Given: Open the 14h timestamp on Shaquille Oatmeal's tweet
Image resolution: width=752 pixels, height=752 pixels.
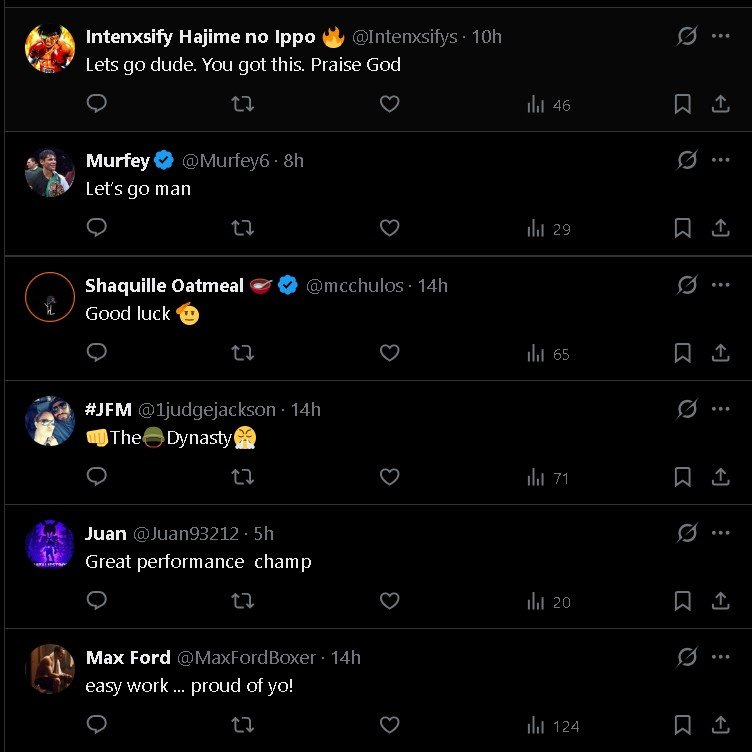Looking at the screenshot, I should 433,286.
